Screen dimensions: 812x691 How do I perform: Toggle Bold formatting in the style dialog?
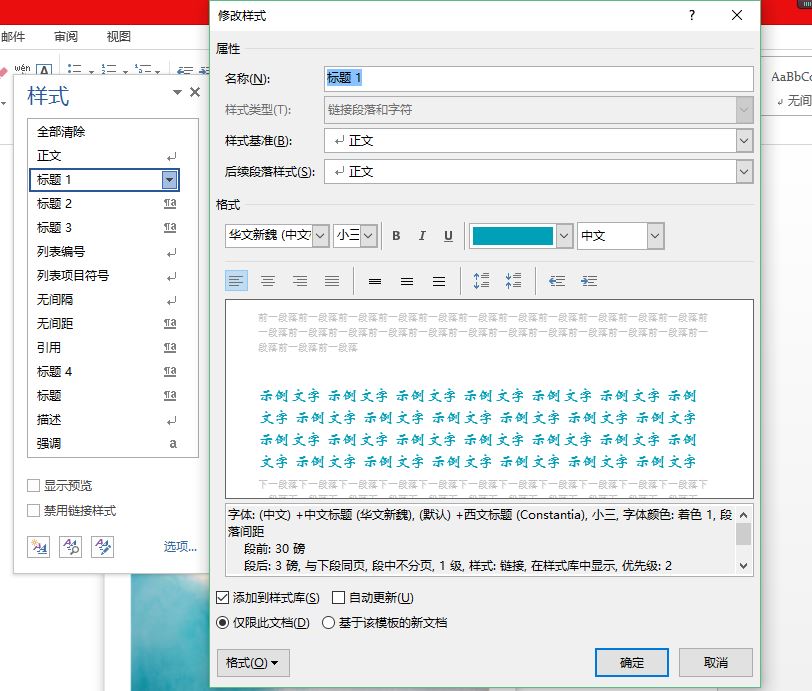[396, 236]
